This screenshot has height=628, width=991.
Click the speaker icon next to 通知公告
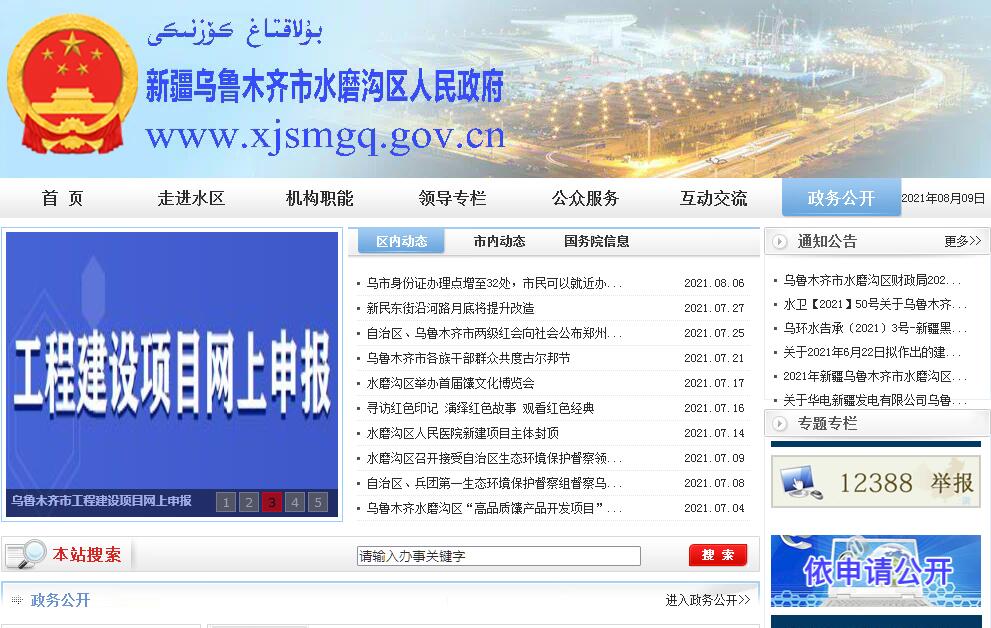[x=780, y=241]
